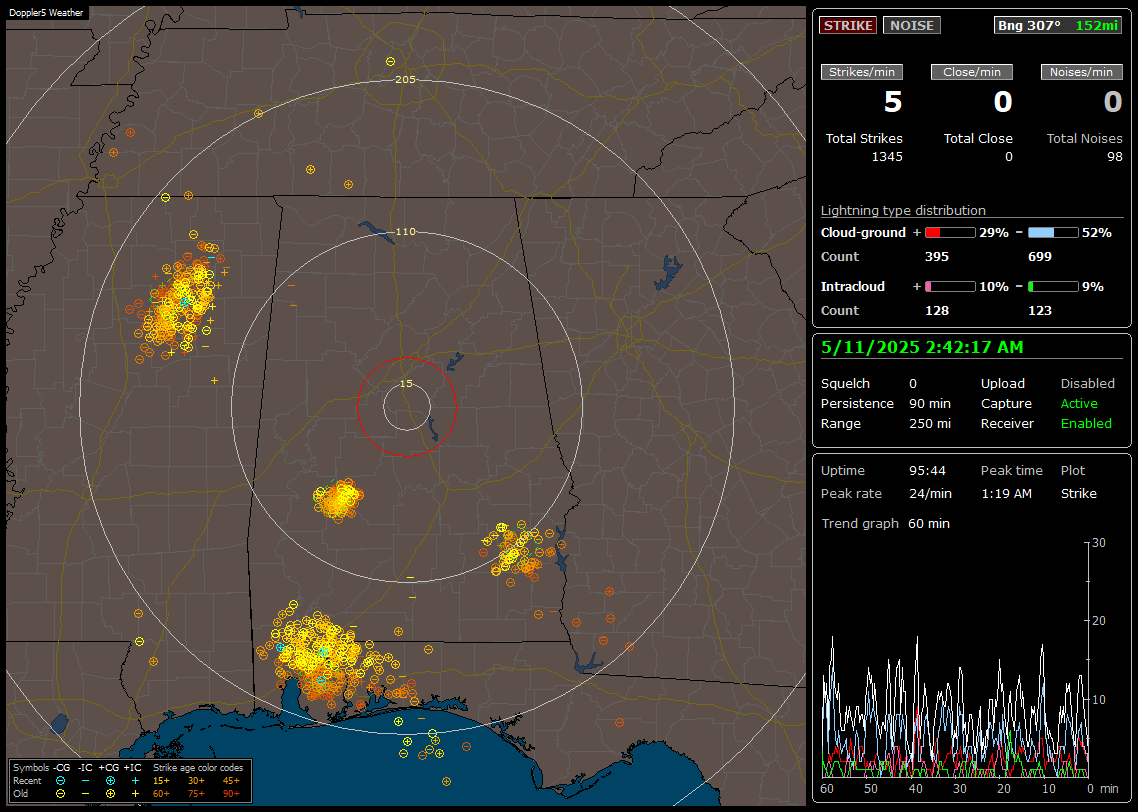Image resolution: width=1138 pixels, height=812 pixels.
Task: Click the Upload status Disabled
Action: (x=1087, y=384)
